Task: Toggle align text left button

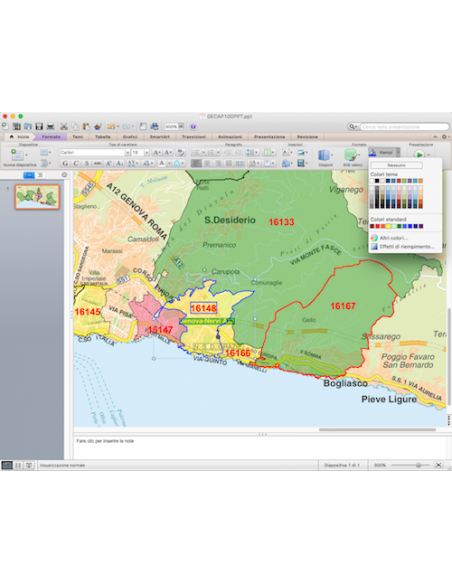Action: [x=196, y=163]
